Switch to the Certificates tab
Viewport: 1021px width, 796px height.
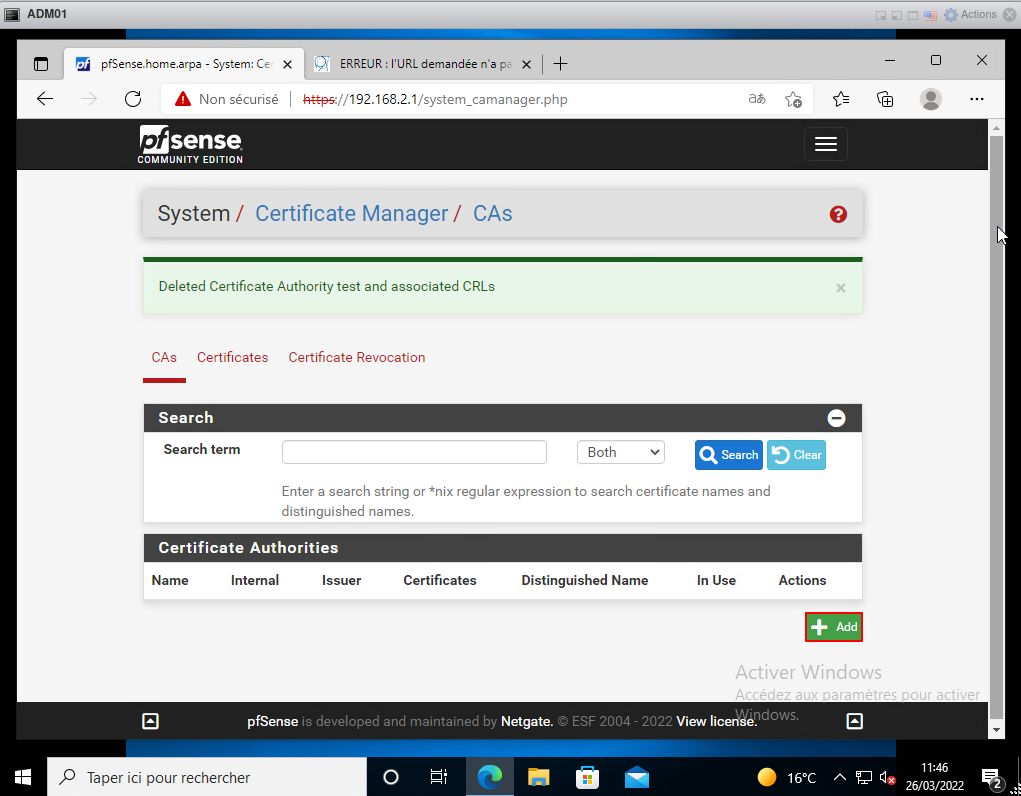click(x=232, y=357)
